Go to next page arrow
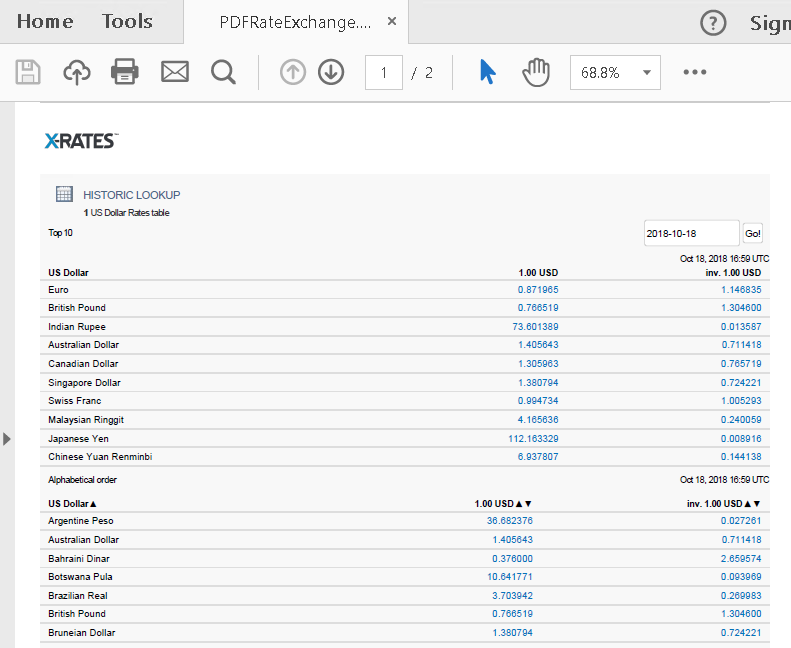 (331, 72)
